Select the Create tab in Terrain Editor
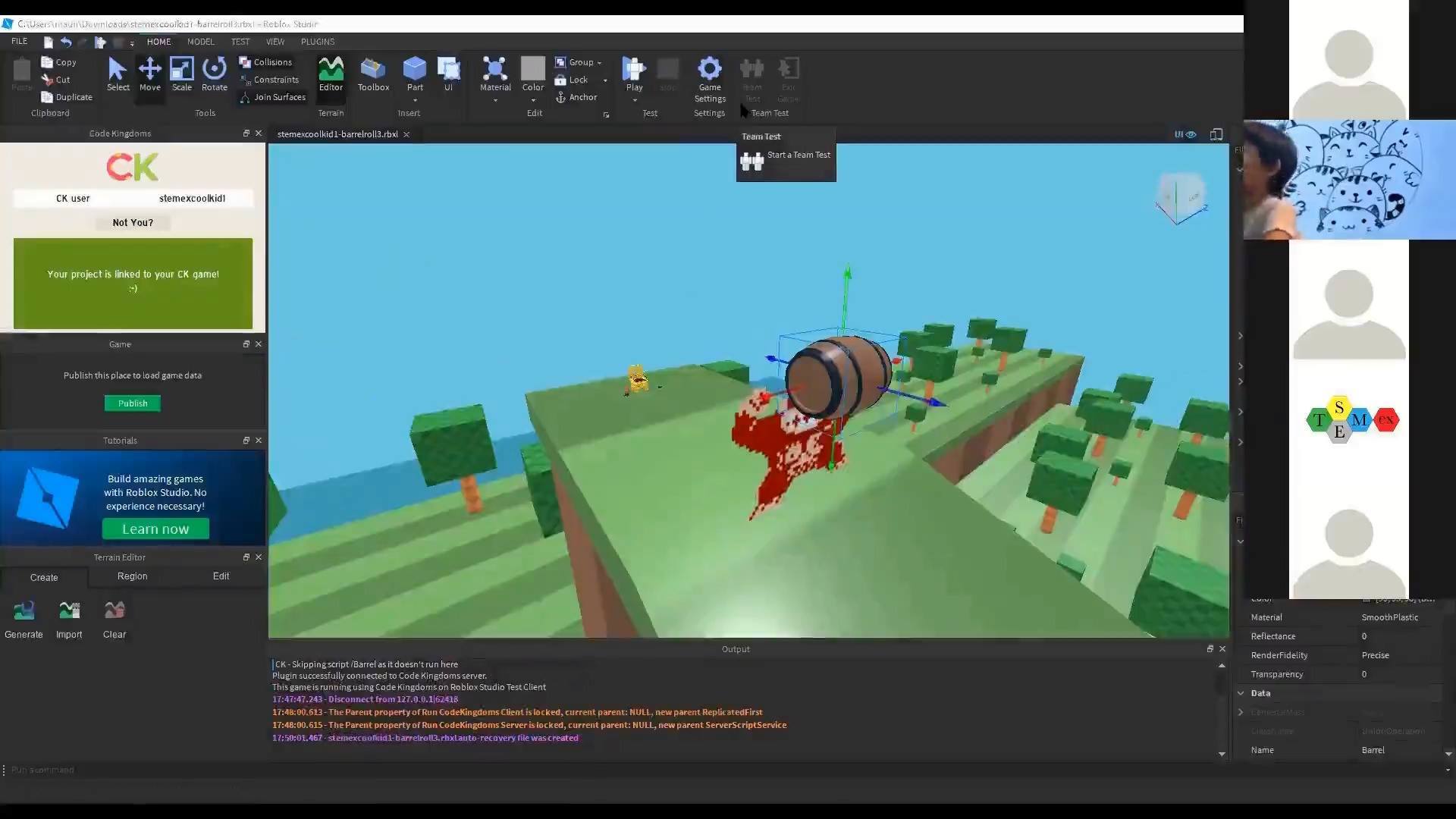 point(44,577)
